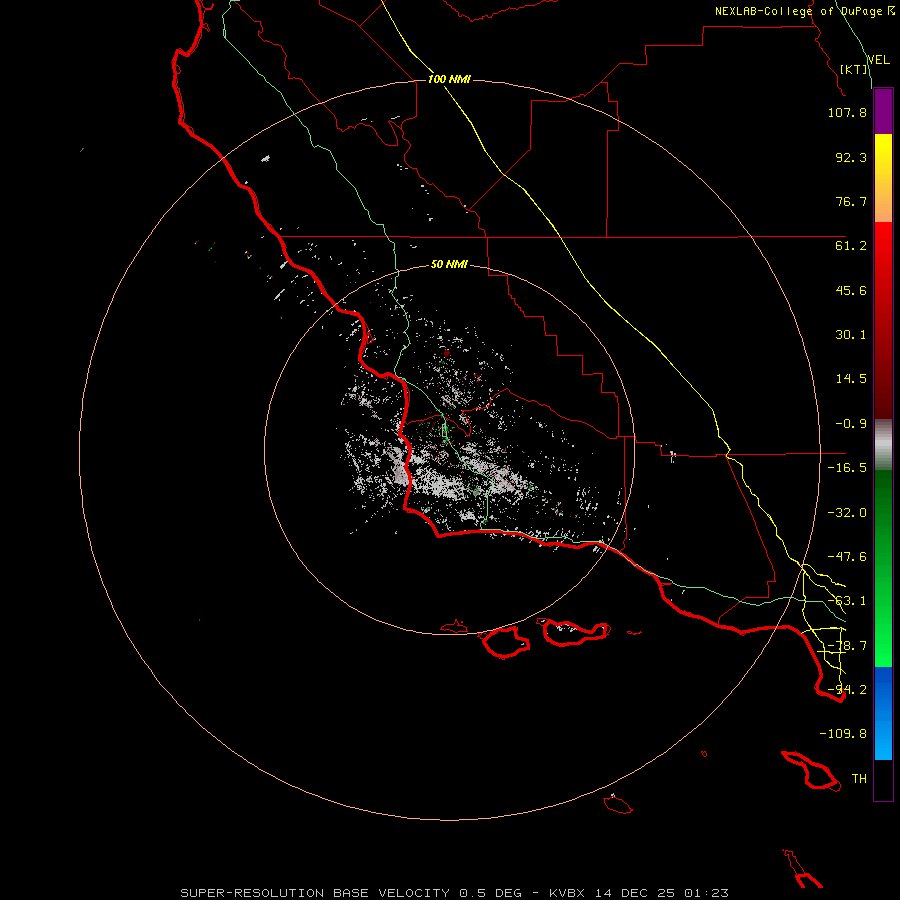Click the VEL legend heading
Screen dimensions: 900x900
[878, 60]
